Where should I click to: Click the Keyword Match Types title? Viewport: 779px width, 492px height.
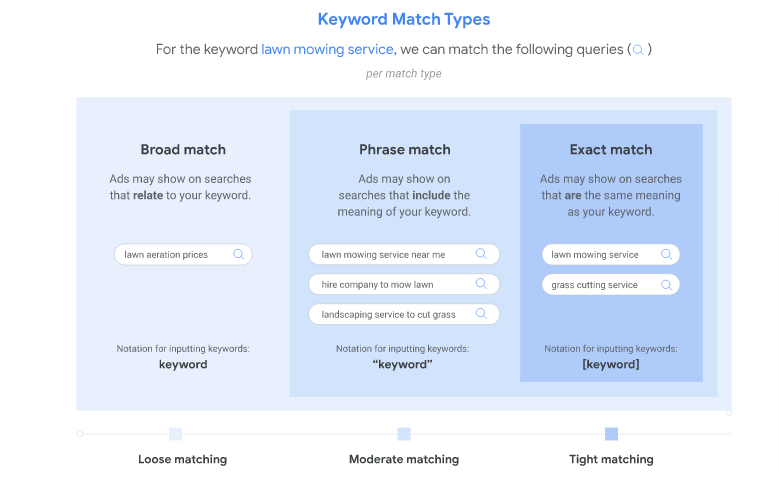tap(404, 19)
